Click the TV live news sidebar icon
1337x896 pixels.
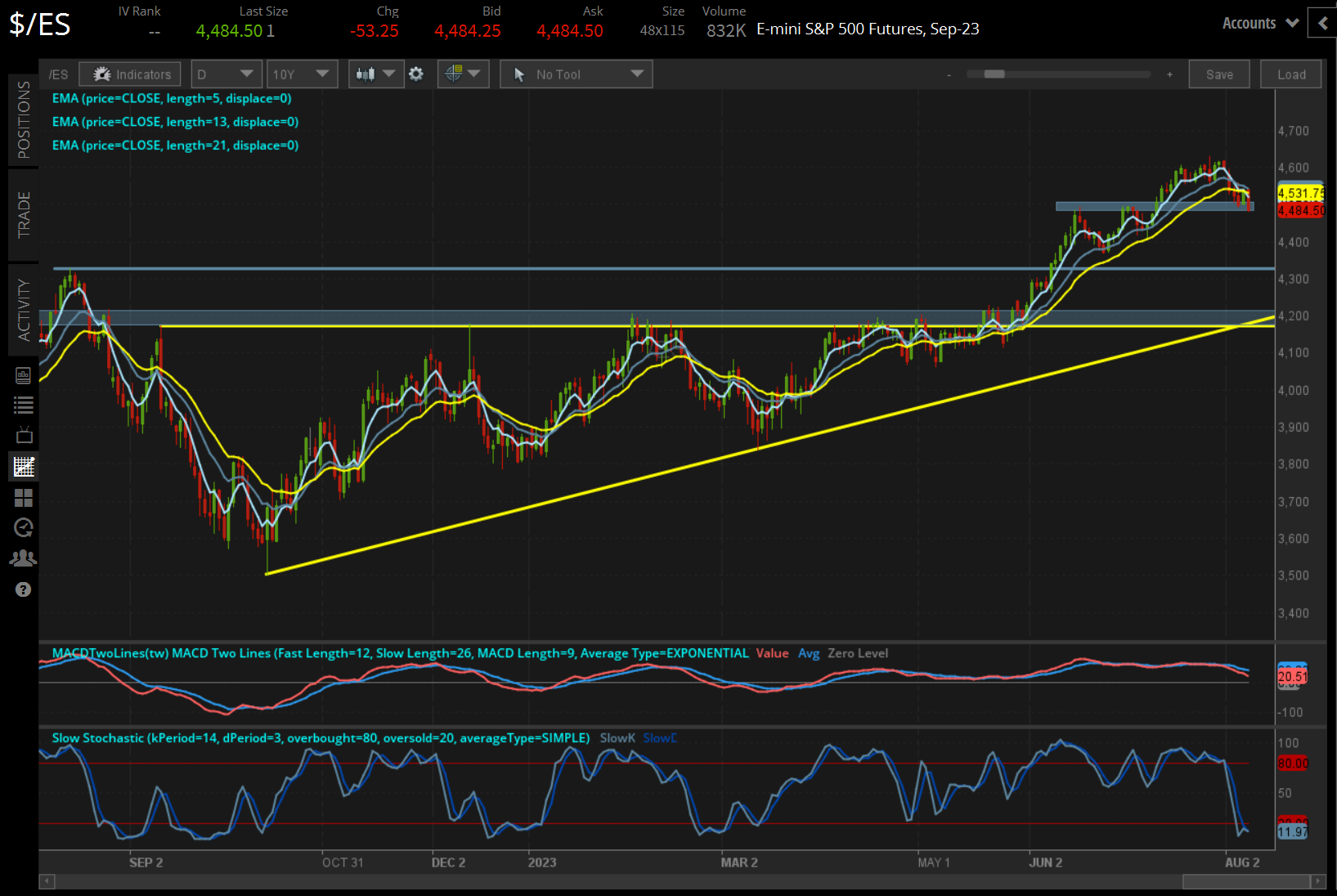click(x=23, y=436)
